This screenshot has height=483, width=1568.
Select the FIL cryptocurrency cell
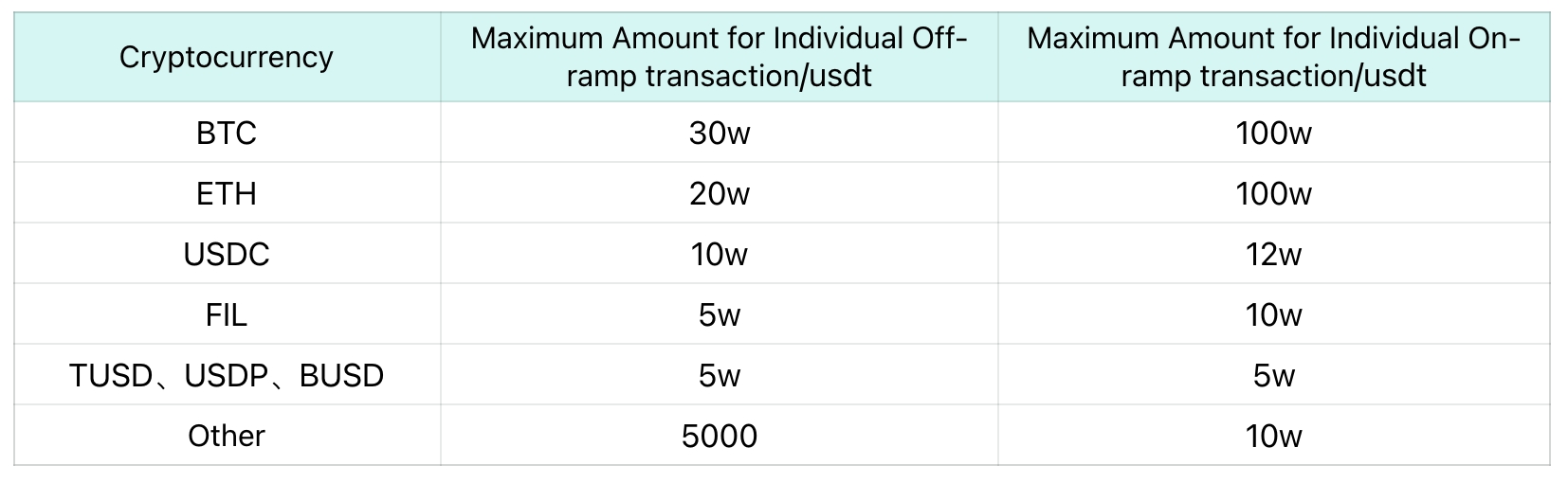coord(227,314)
